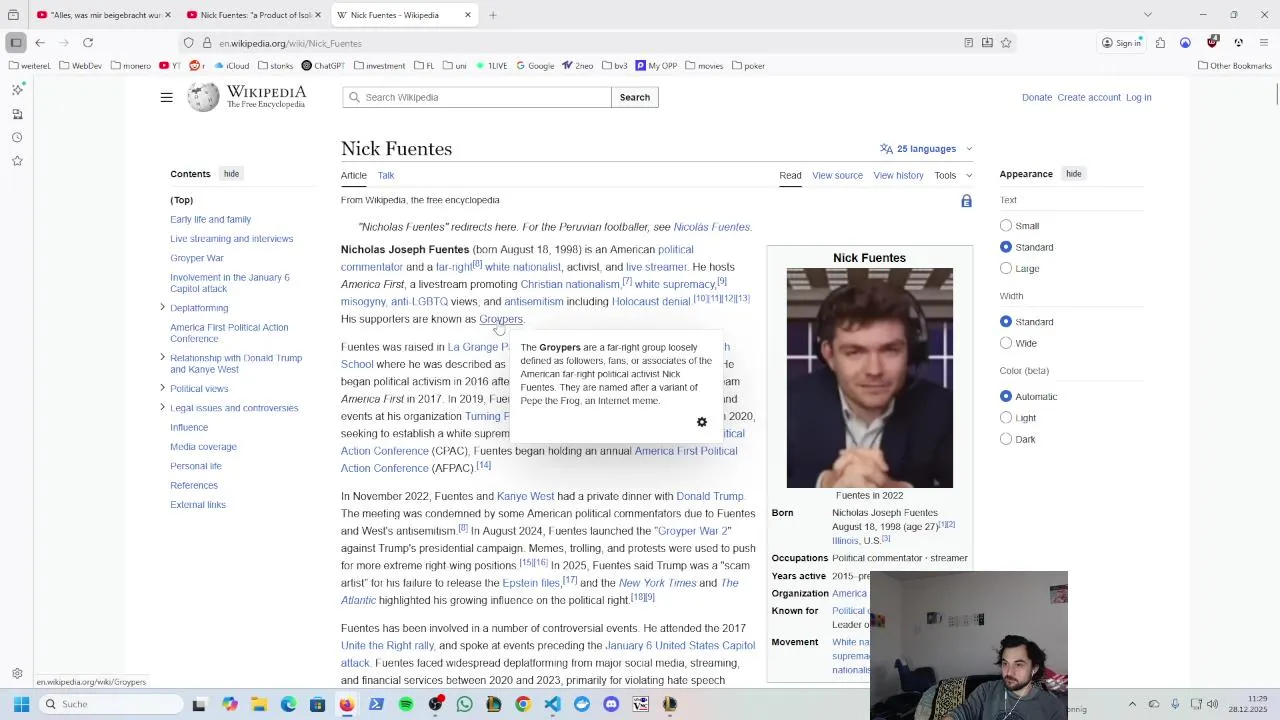Hide the Contents sidebar
The image size is (1280, 720).
(231, 174)
